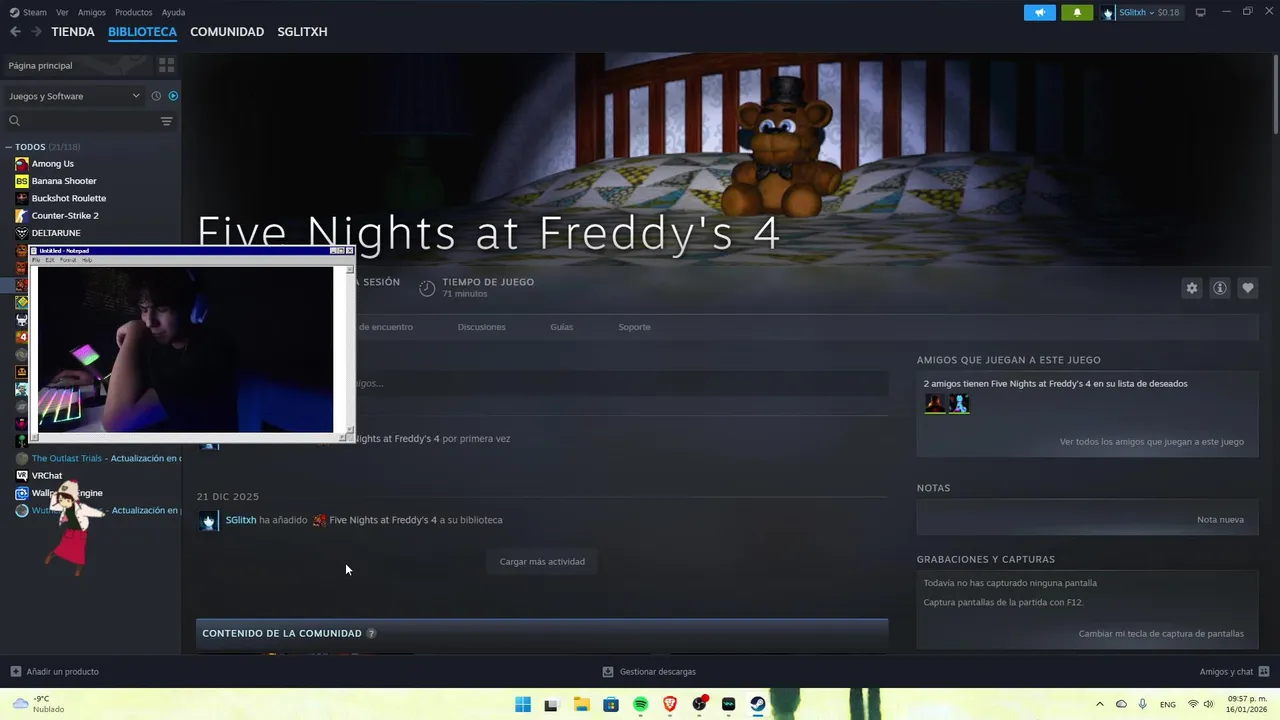This screenshot has height=720, width=1280.
Task: Select the DELTARUNE icon
Action: pyautogui.click(x=22, y=233)
